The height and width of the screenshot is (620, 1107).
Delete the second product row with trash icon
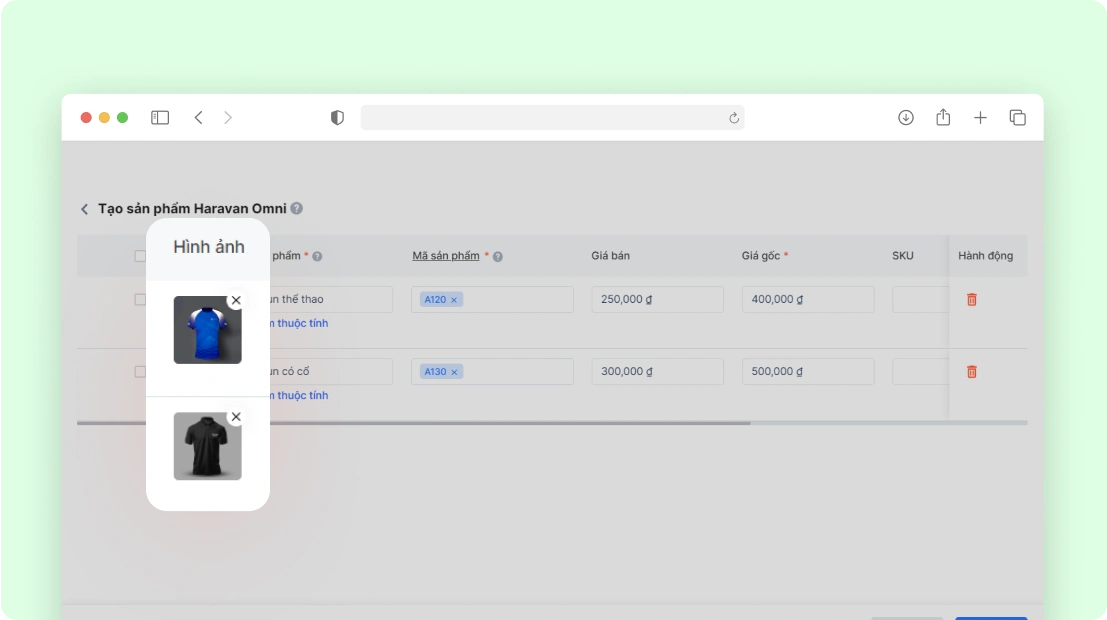971,372
